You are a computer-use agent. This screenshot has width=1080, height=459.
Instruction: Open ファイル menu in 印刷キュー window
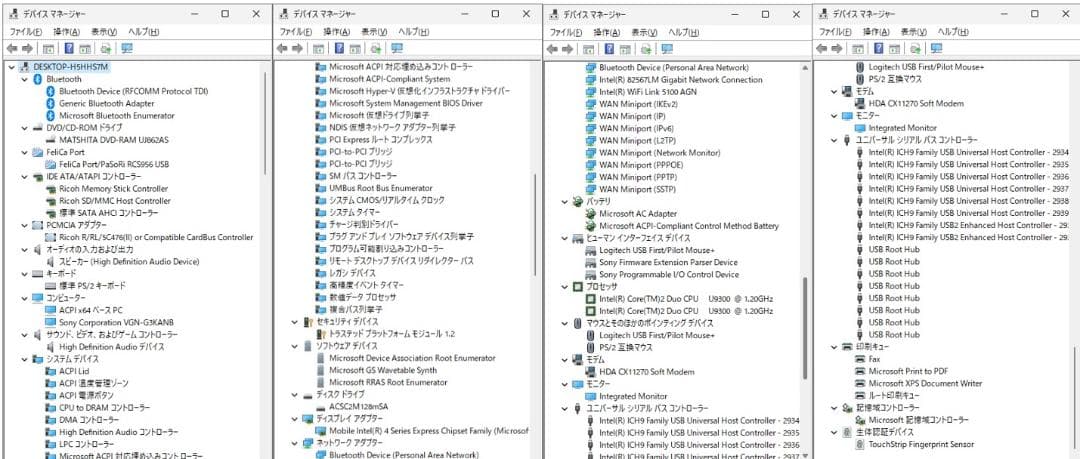coord(835,32)
